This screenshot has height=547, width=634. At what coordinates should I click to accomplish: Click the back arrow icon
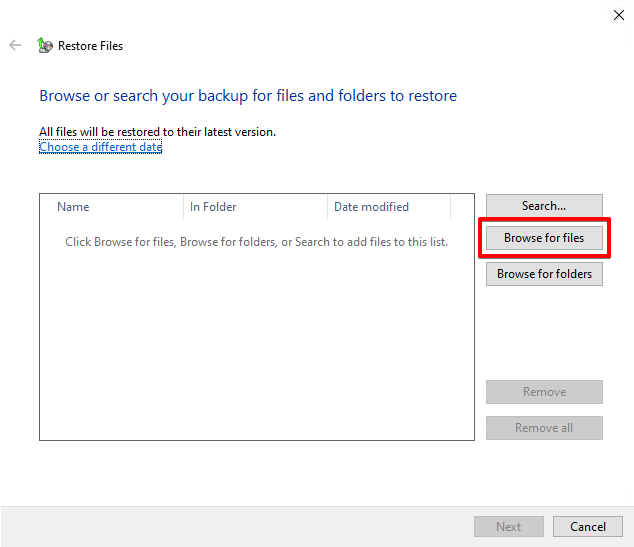(x=15, y=45)
